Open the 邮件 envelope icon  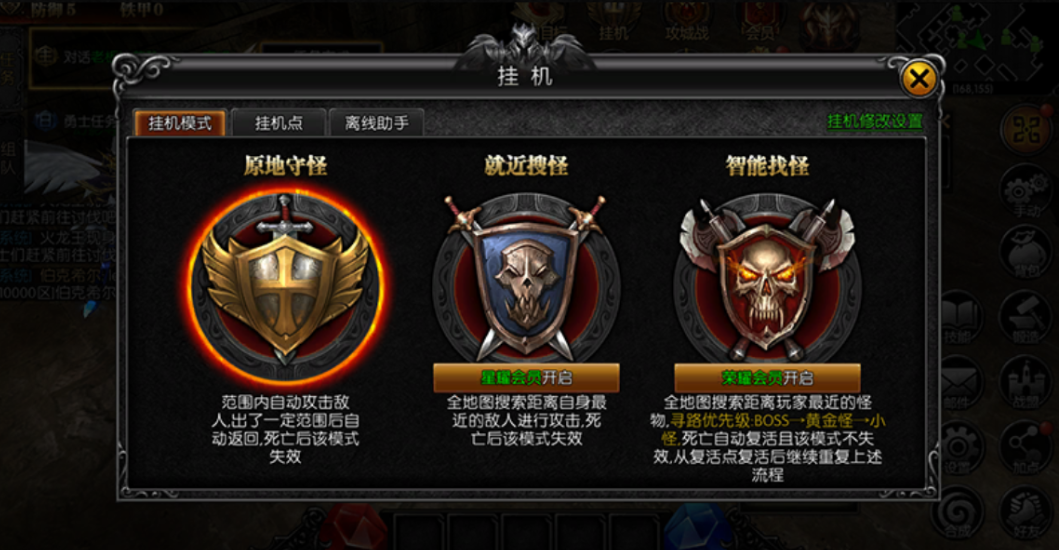click(962, 382)
